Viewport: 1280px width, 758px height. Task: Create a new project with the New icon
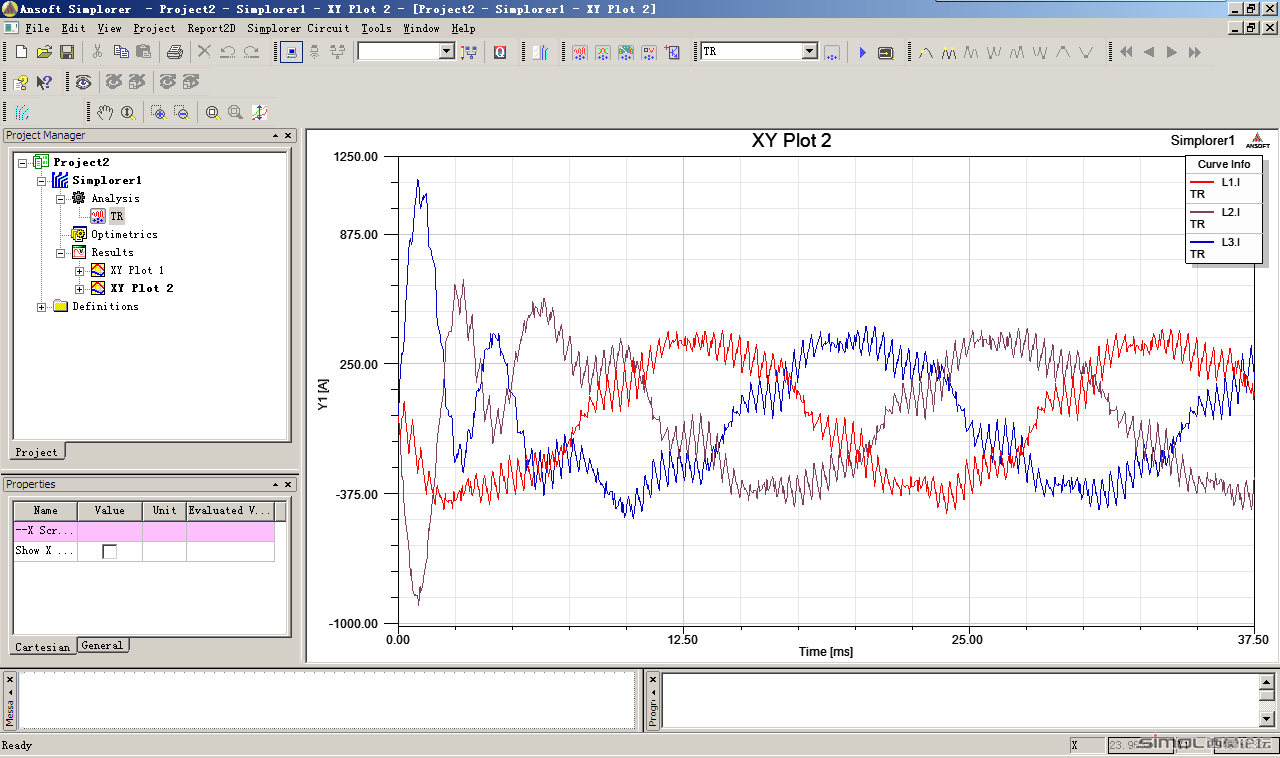tap(21, 51)
